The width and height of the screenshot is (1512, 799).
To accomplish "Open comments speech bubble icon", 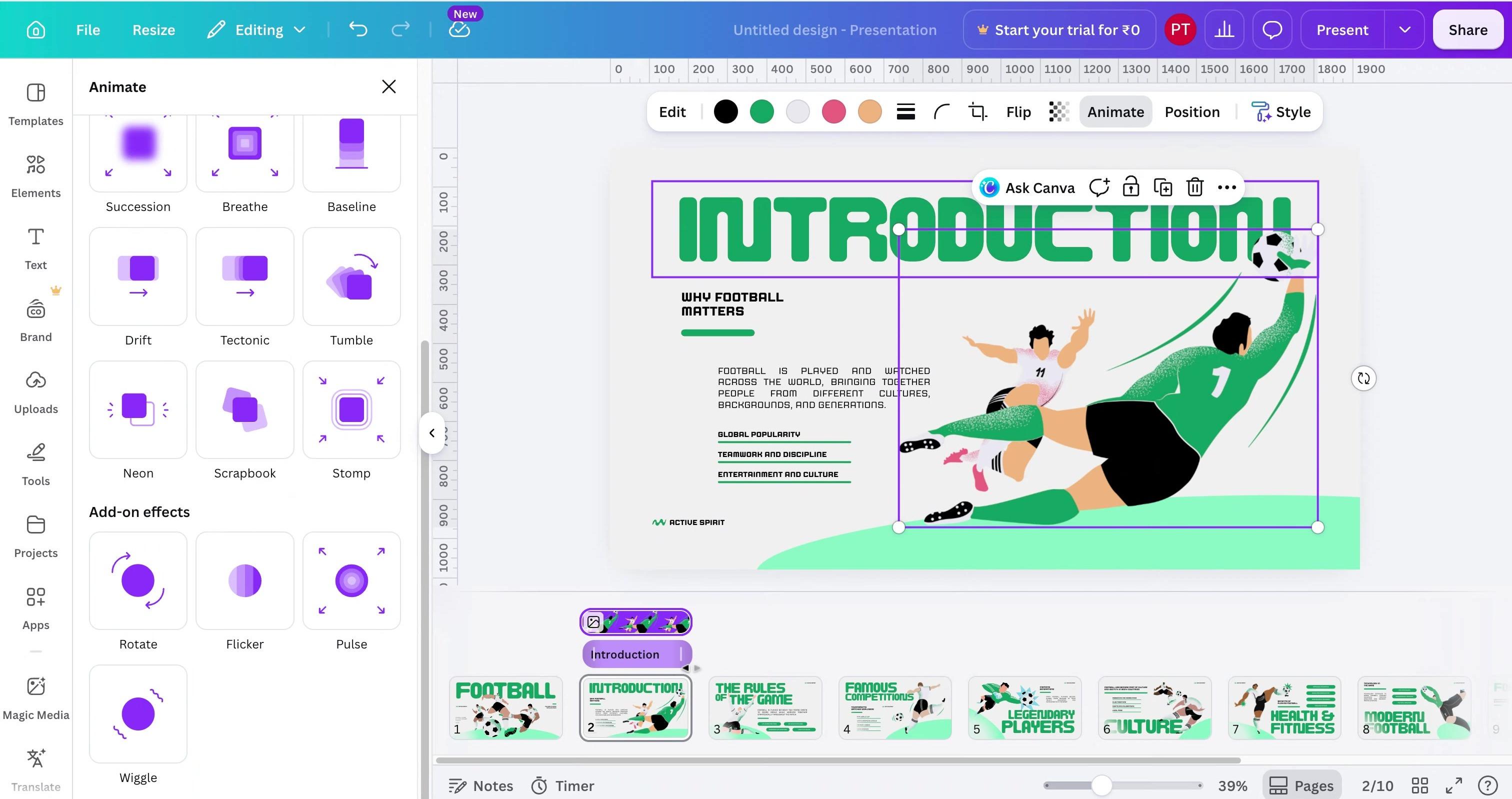I will click(1272, 30).
